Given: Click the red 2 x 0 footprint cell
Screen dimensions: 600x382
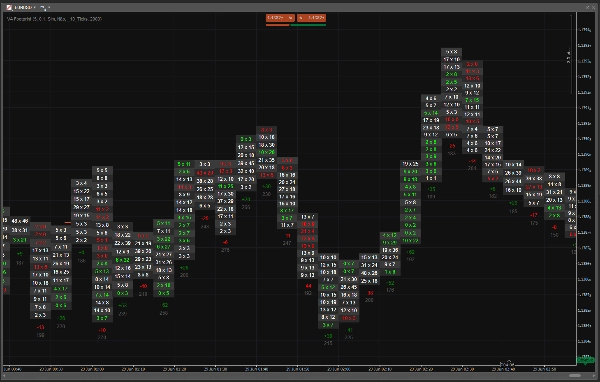Looking at the screenshot, I should point(472,64).
